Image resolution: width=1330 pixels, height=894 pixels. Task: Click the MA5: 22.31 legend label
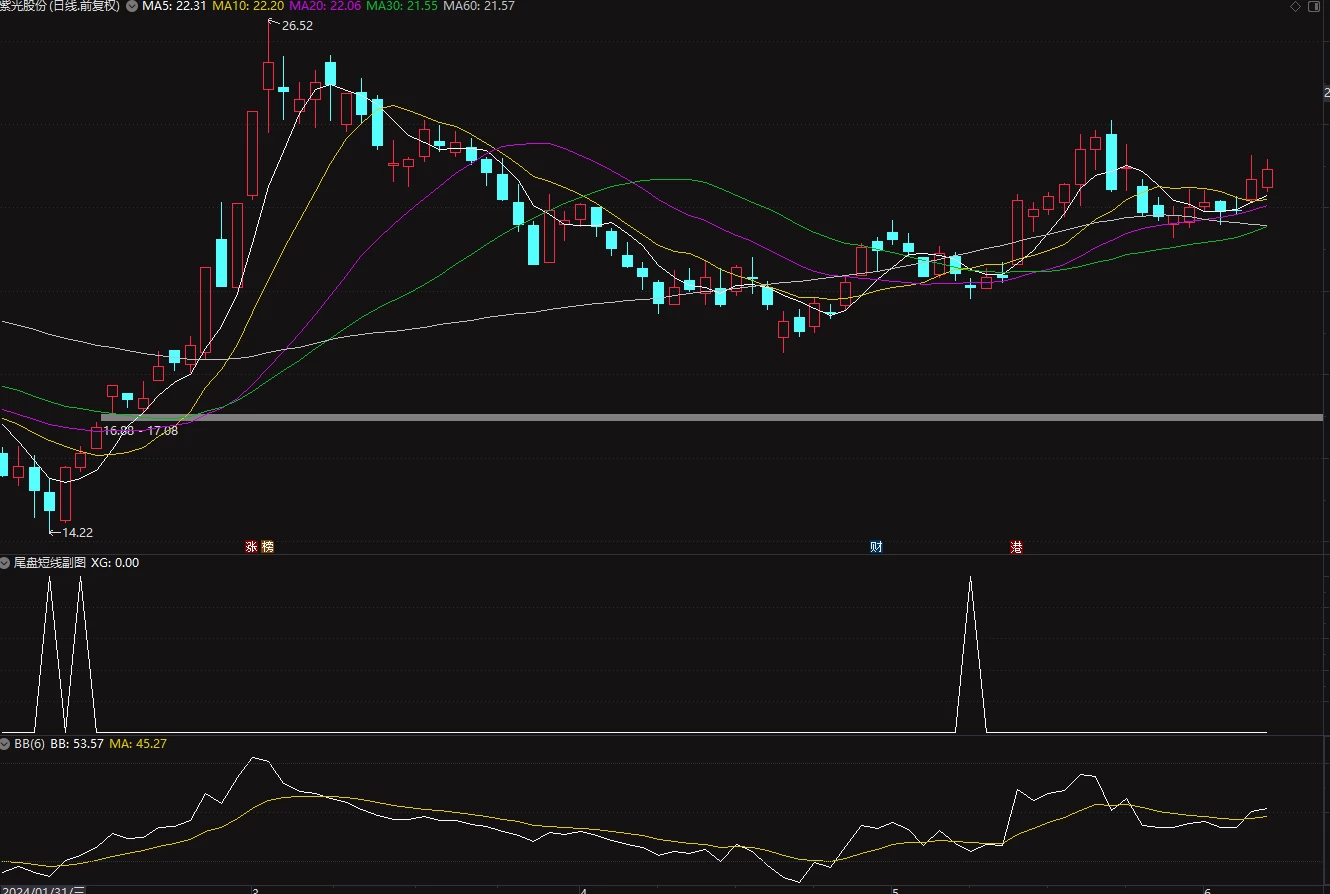[x=173, y=6]
